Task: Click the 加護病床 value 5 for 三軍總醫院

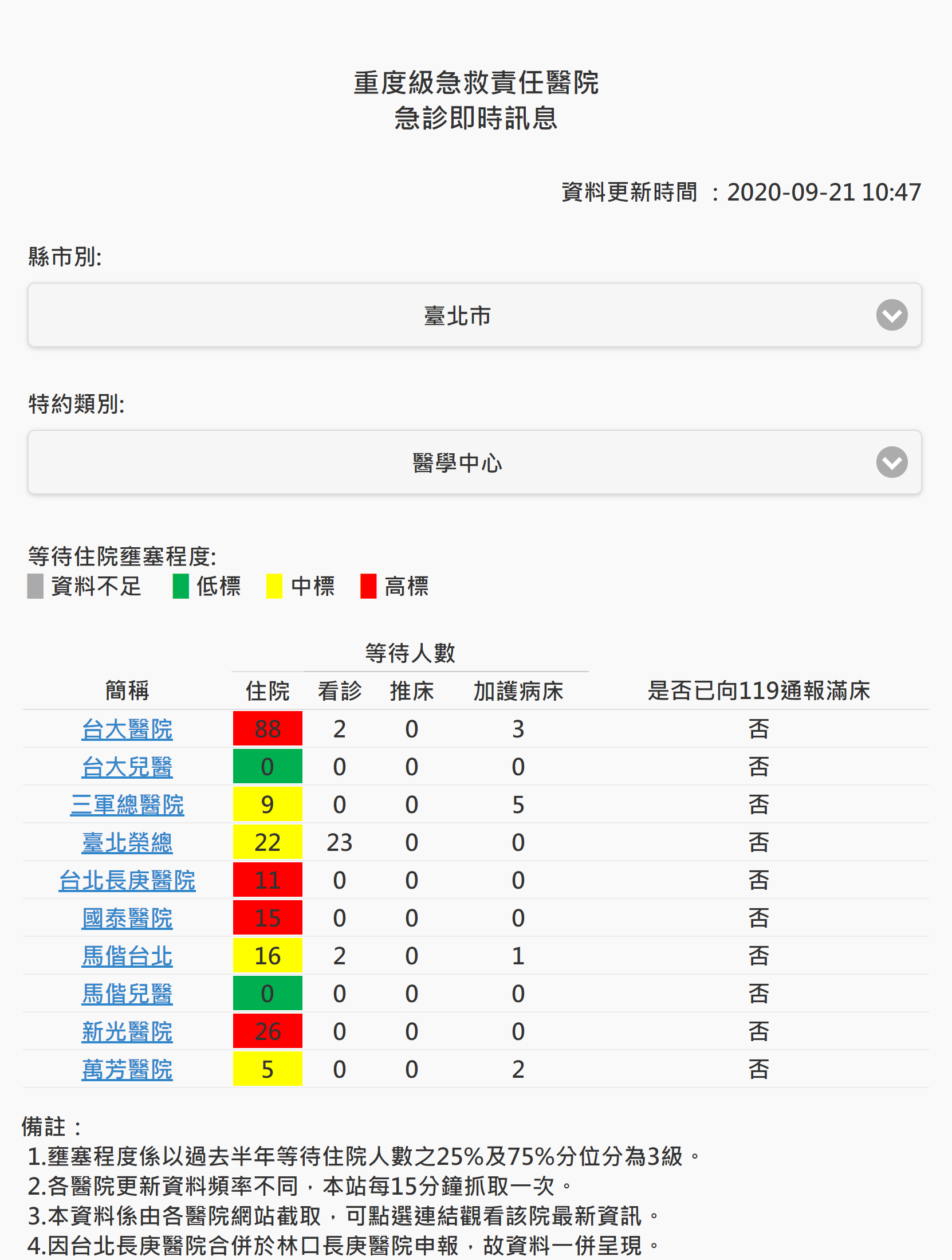Action: 518,805
